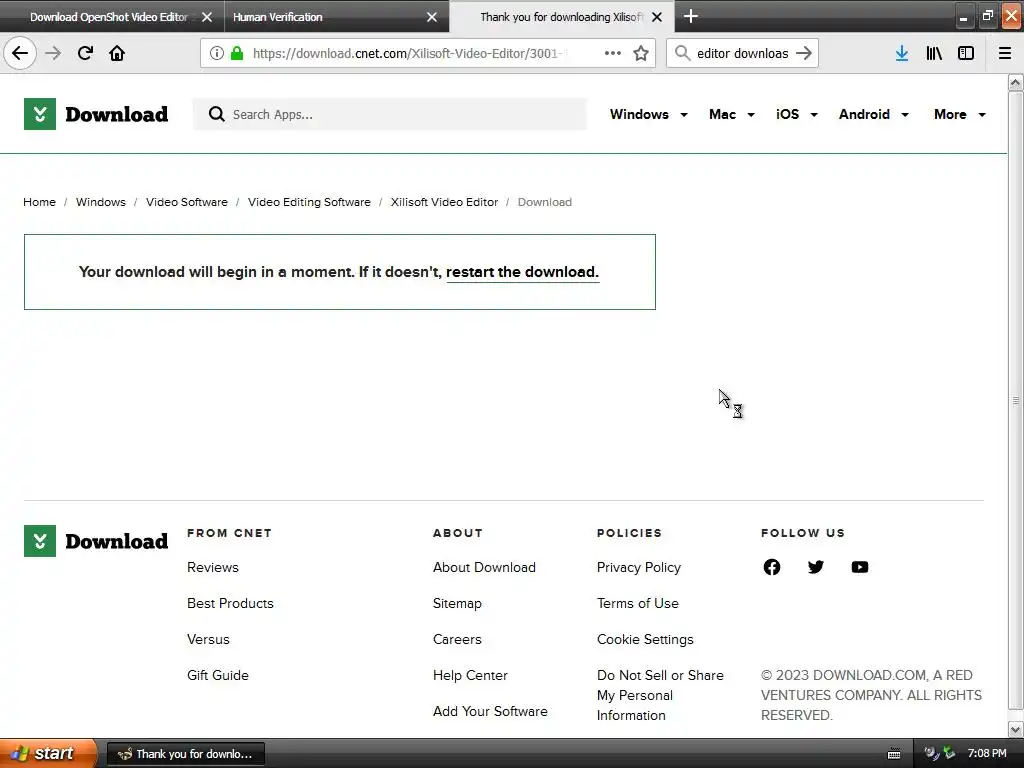Open Video Software breadcrumb link
The width and height of the screenshot is (1024, 768).
[x=187, y=202]
